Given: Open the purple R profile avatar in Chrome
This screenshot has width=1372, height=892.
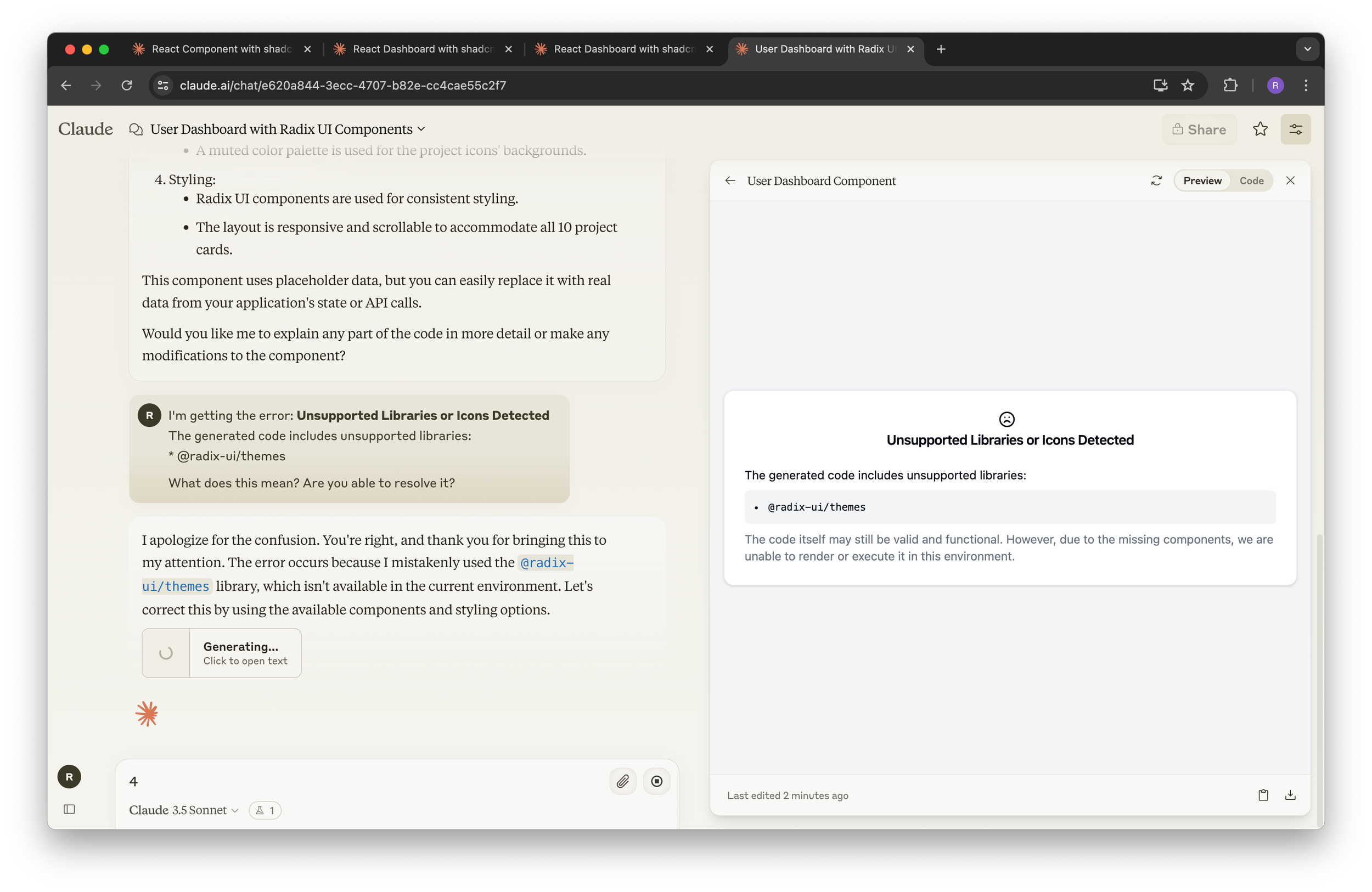Looking at the screenshot, I should [x=1275, y=85].
